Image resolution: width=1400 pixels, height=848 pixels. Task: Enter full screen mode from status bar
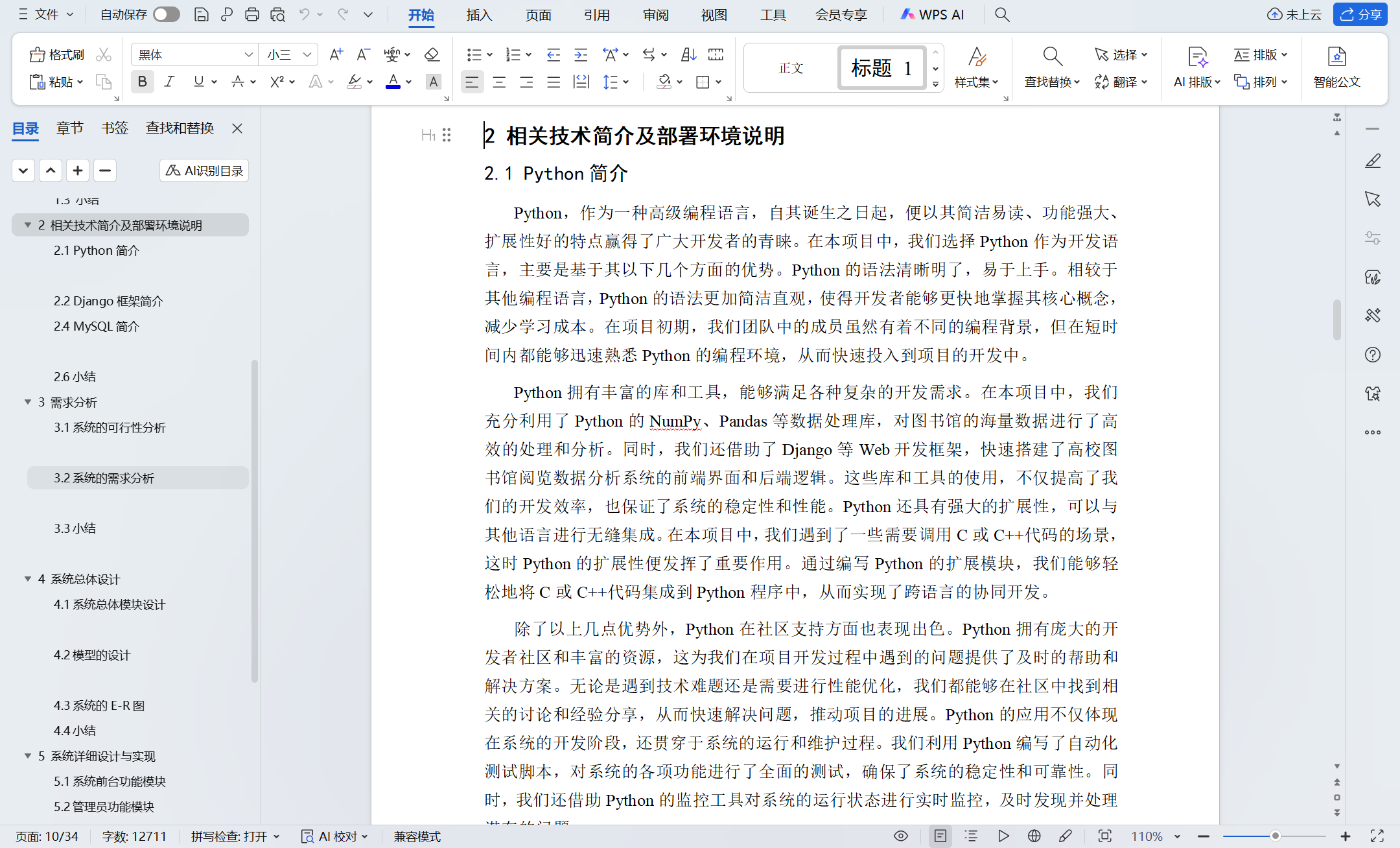[x=1377, y=836]
